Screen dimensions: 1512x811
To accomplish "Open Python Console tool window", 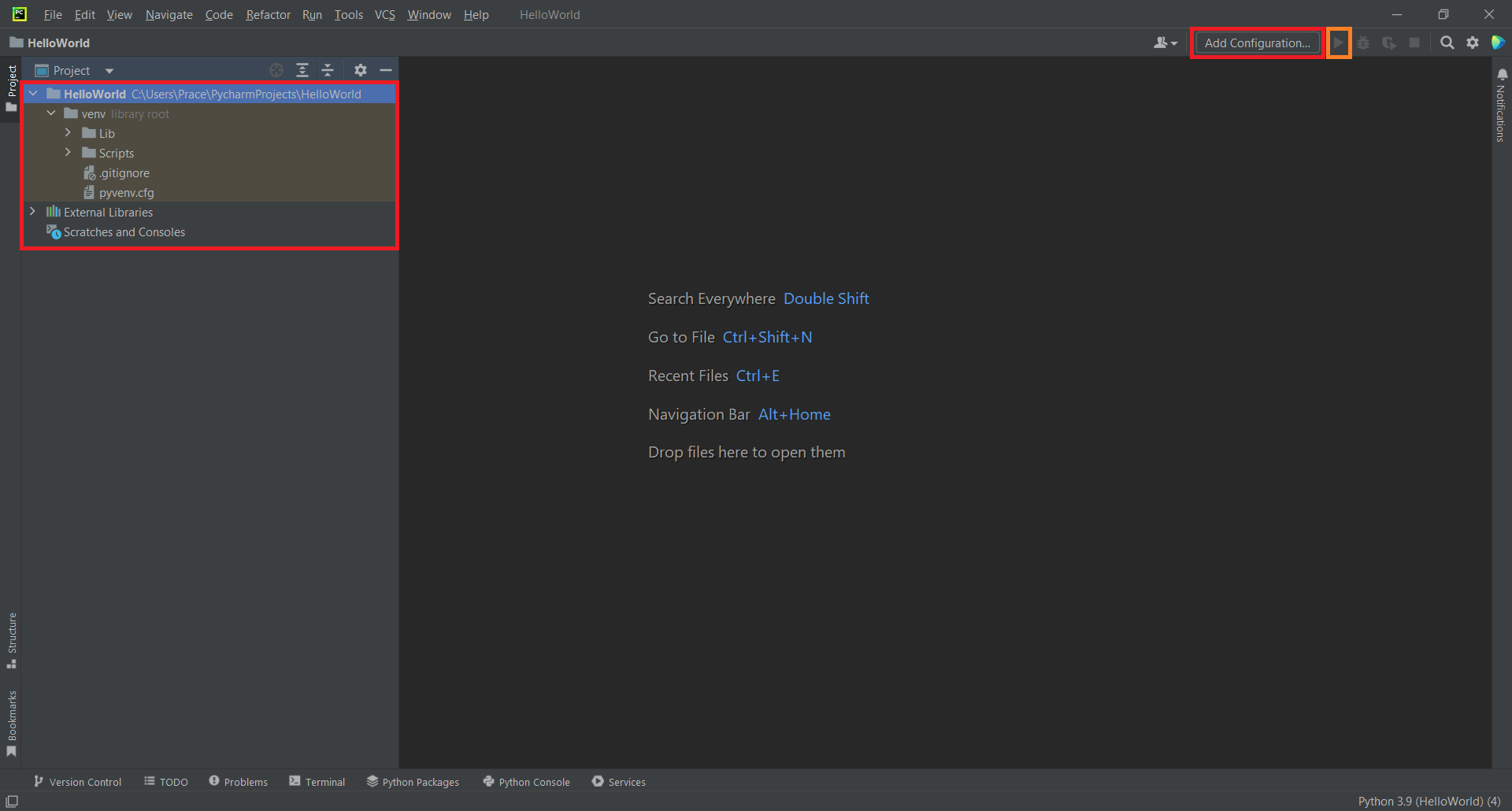I will click(526, 781).
